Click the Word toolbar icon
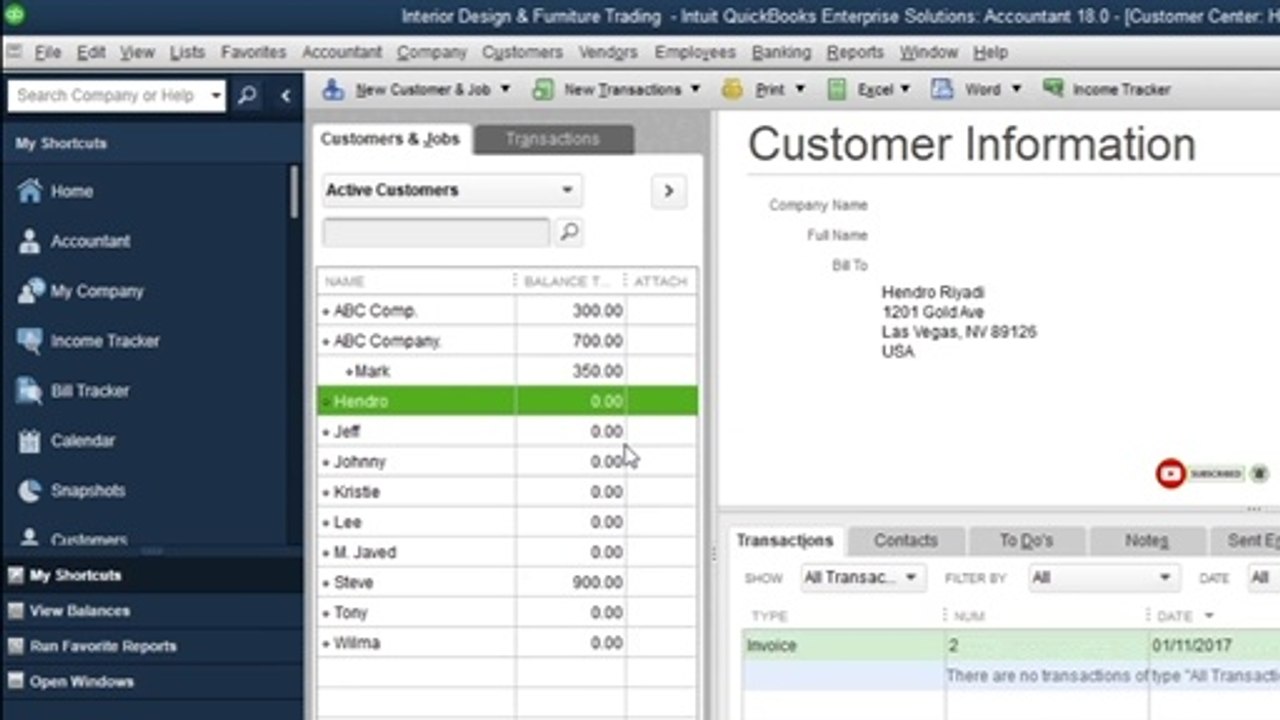The image size is (1280, 720). pyautogui.click(x=941, y=89)
